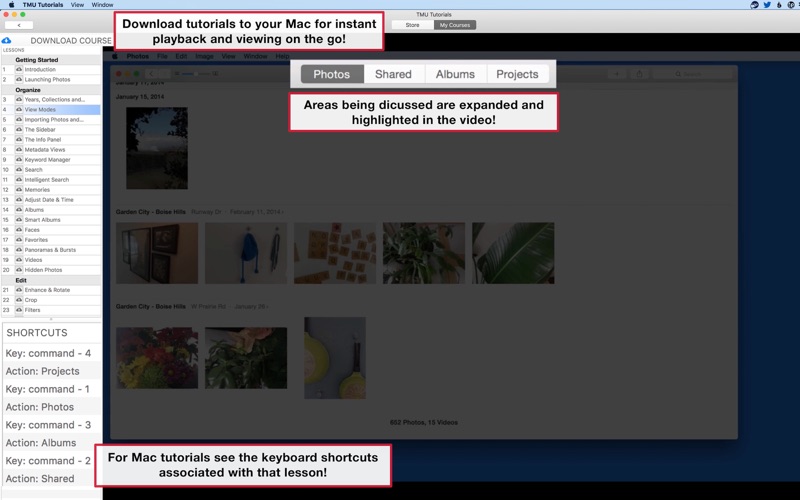The image size is (800, 500).
Task: Download the Filters lesson via cloud icon
Action: [19, 310]
